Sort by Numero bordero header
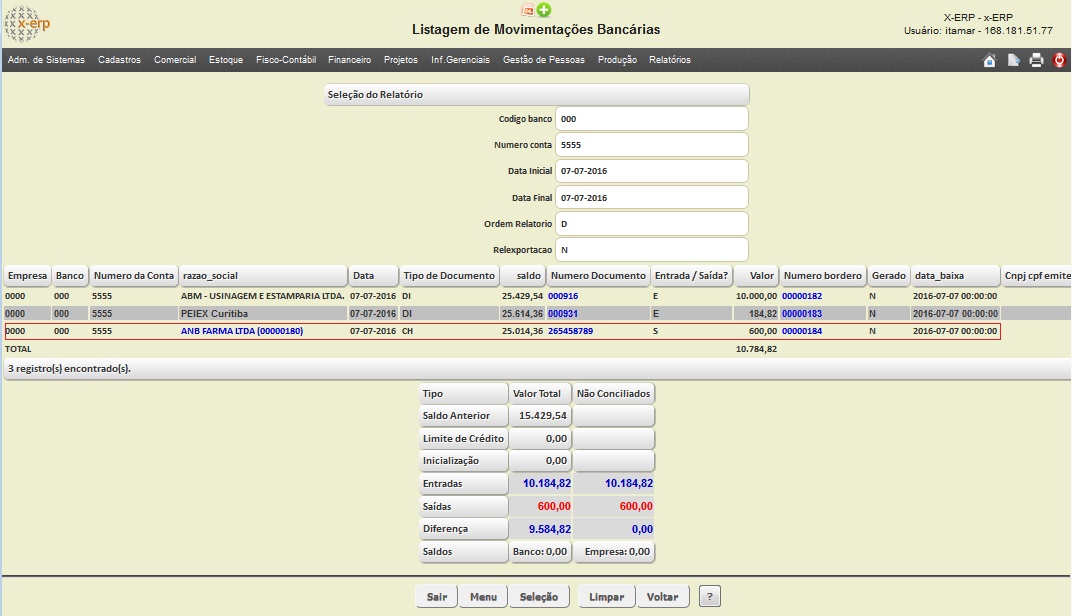 click(822, 276)
